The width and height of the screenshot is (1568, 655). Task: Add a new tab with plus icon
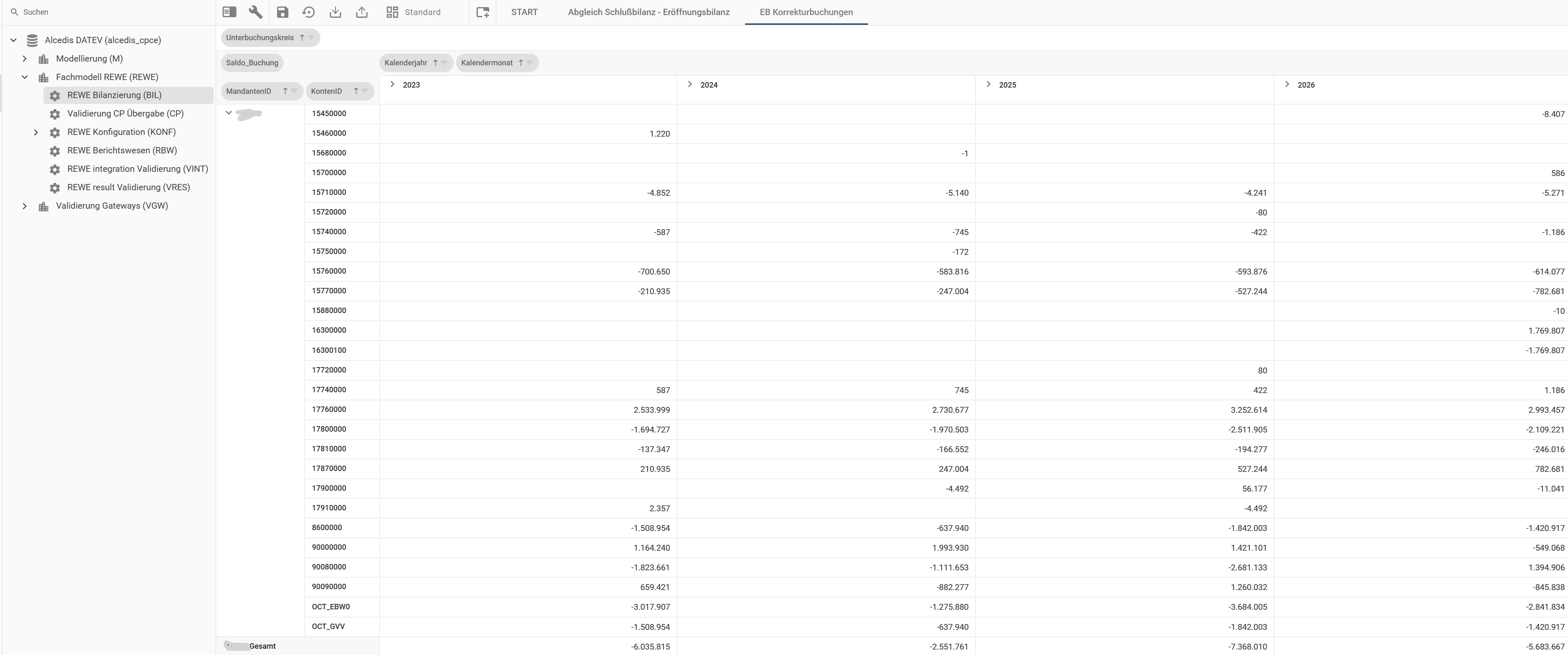[x=483, y=12]
